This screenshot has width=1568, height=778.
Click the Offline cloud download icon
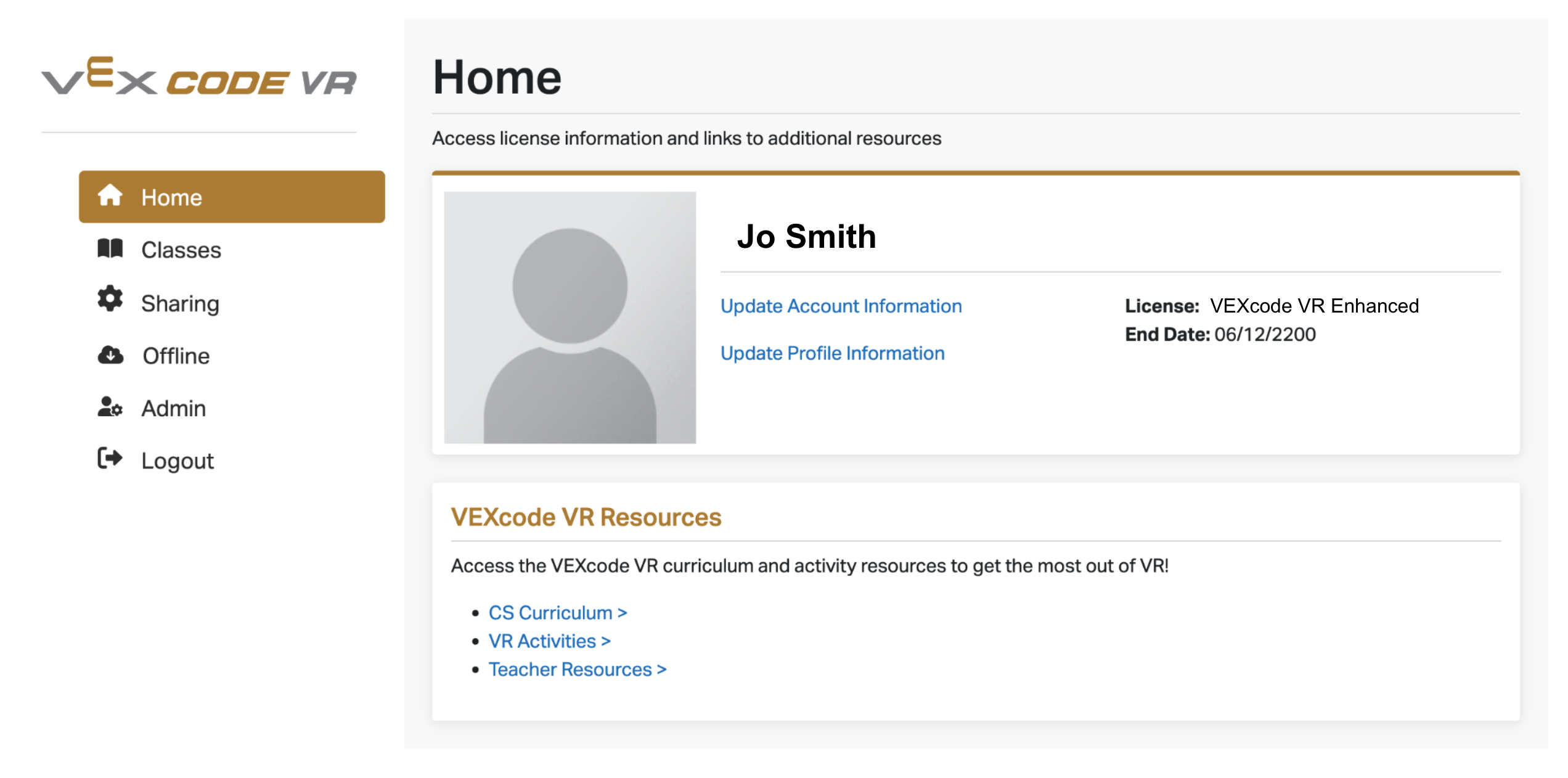tap(111, 355)
